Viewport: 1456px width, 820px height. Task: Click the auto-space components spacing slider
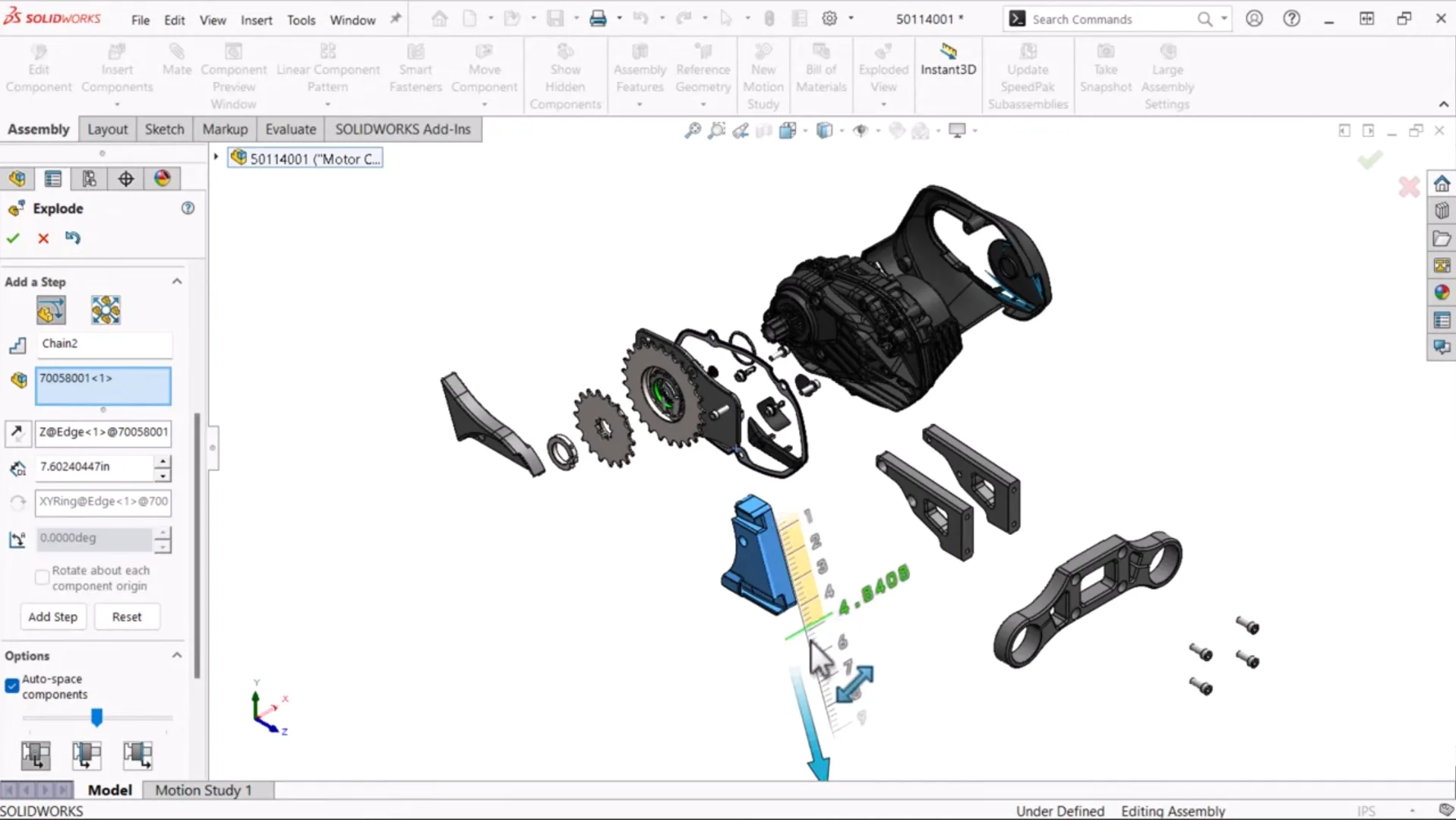(96, 717)
